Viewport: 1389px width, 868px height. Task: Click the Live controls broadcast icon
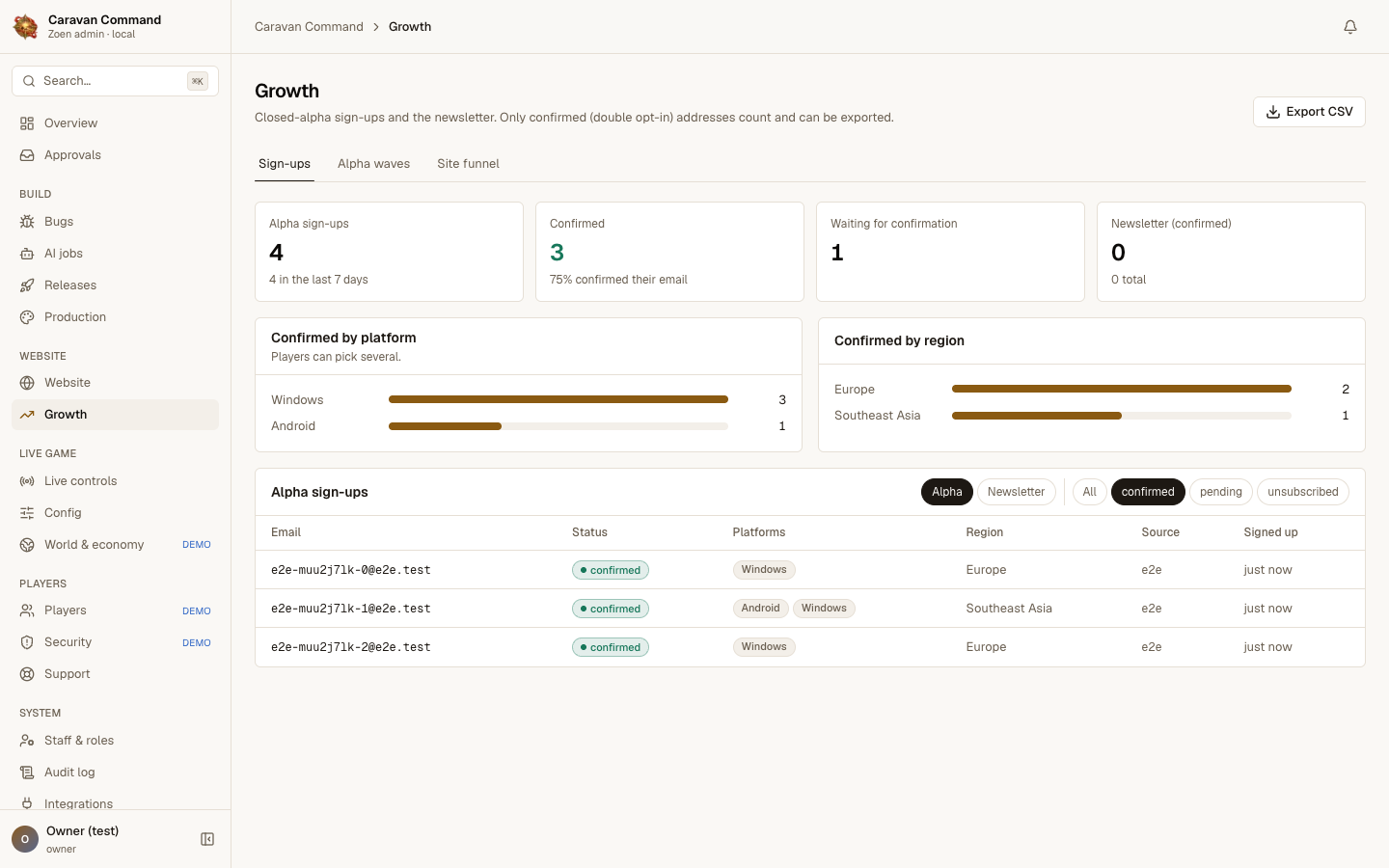pyautogui.click(x=27, y=481)
